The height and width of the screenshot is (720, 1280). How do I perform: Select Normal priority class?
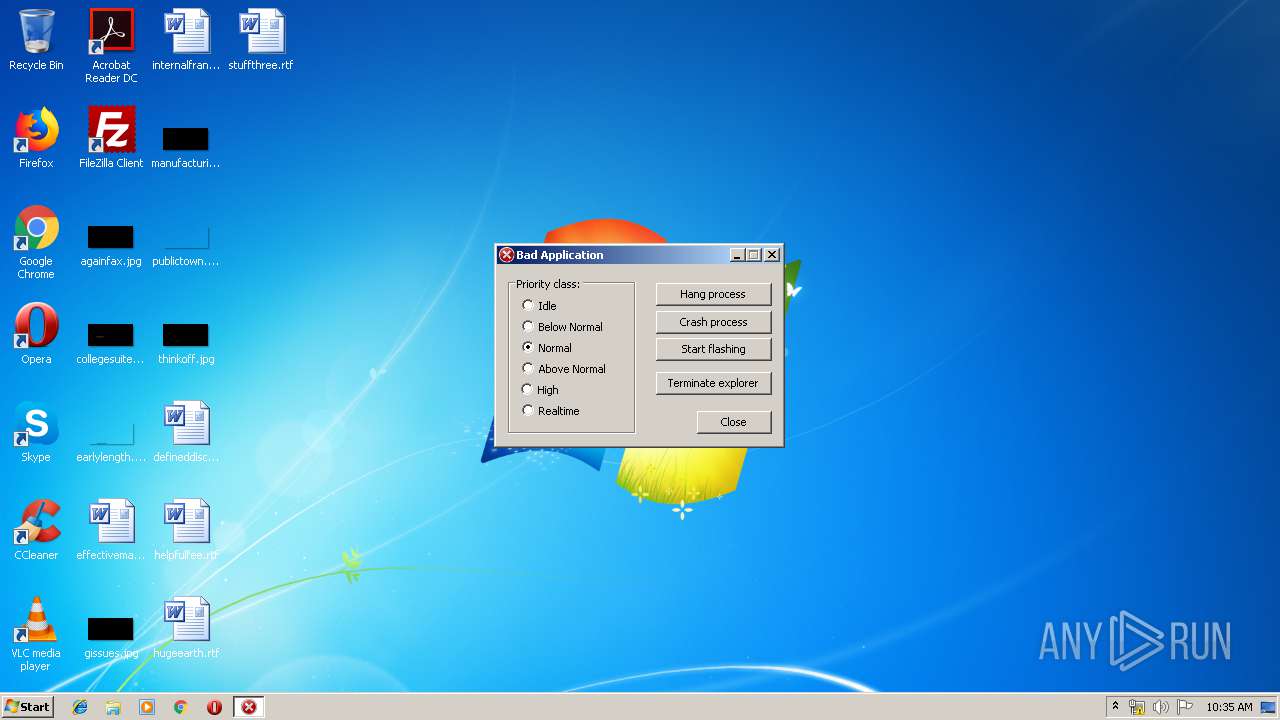tap(547, 347)
